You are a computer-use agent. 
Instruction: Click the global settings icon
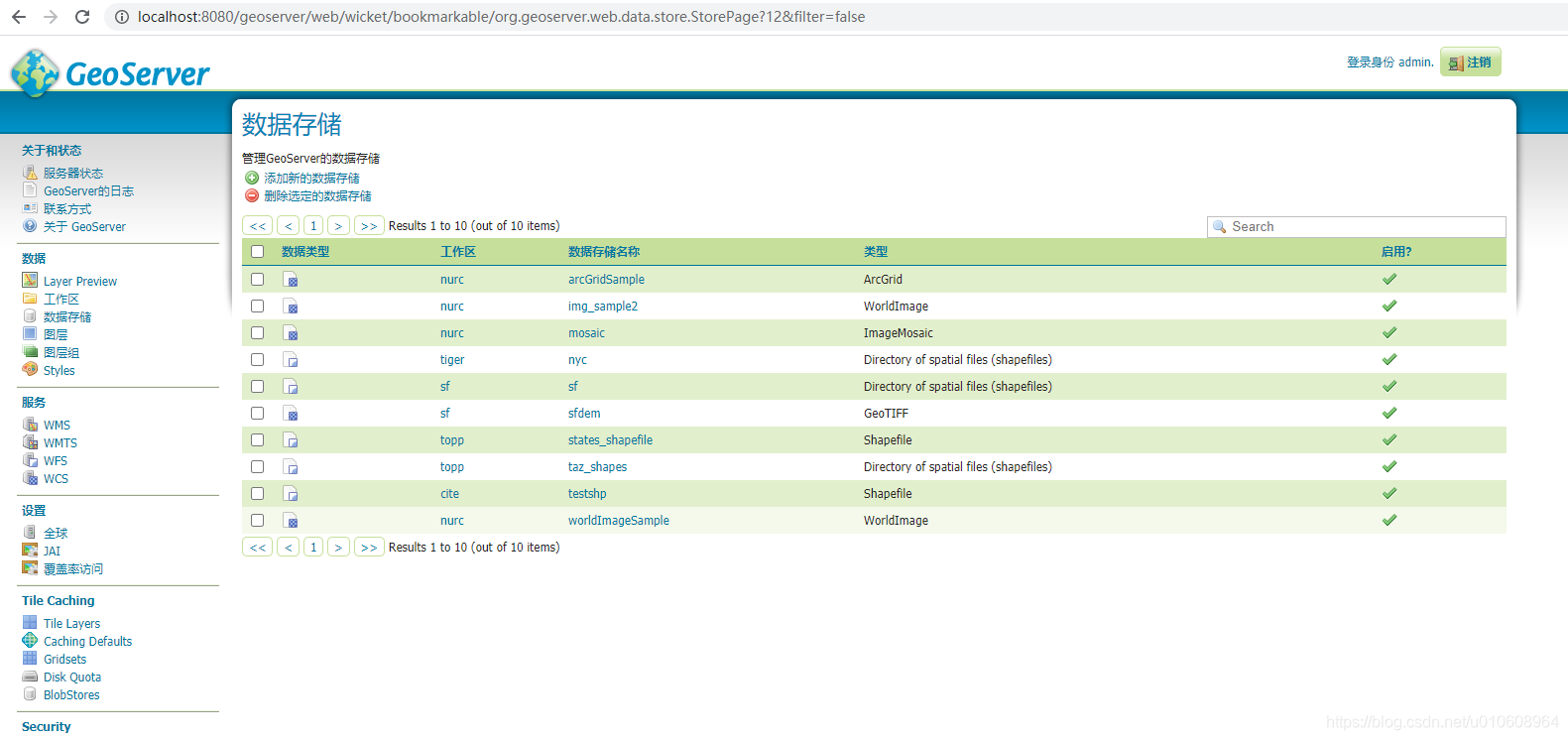point(30,533)
